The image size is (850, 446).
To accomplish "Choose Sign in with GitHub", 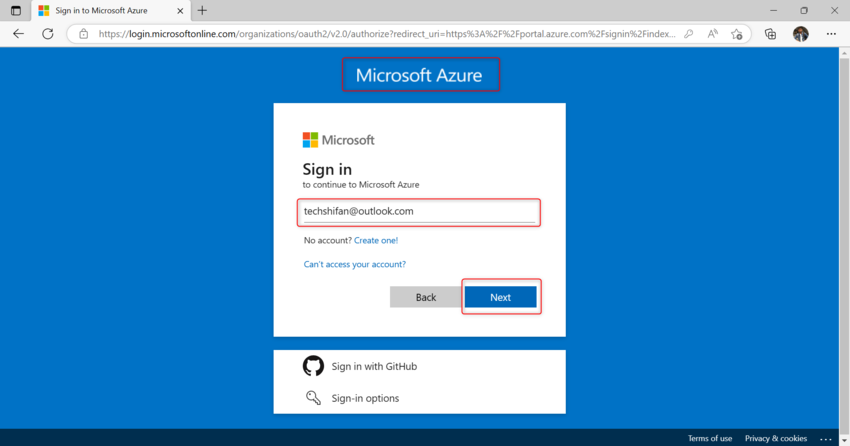I will pos(374,366).
